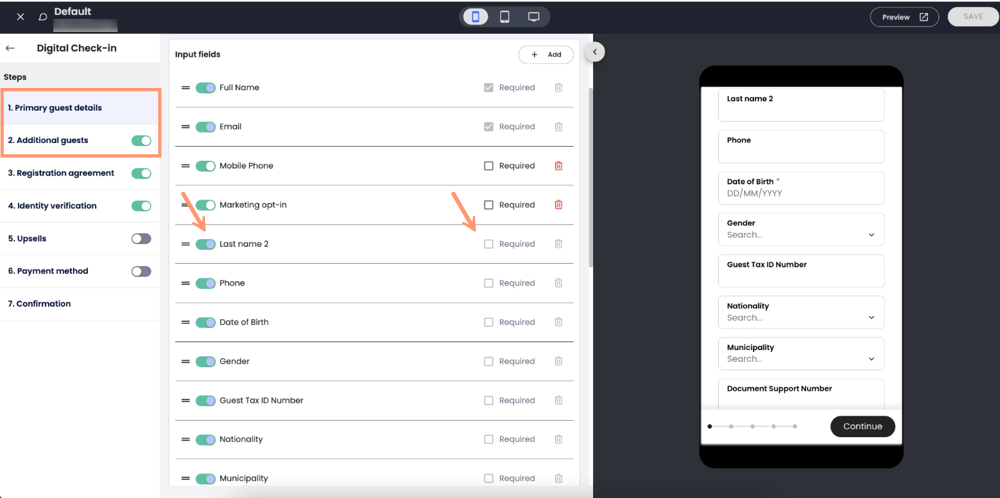Click red trash icon for Marketing opt-in
Screen dimensions: 1000x498
pos(558,205)
